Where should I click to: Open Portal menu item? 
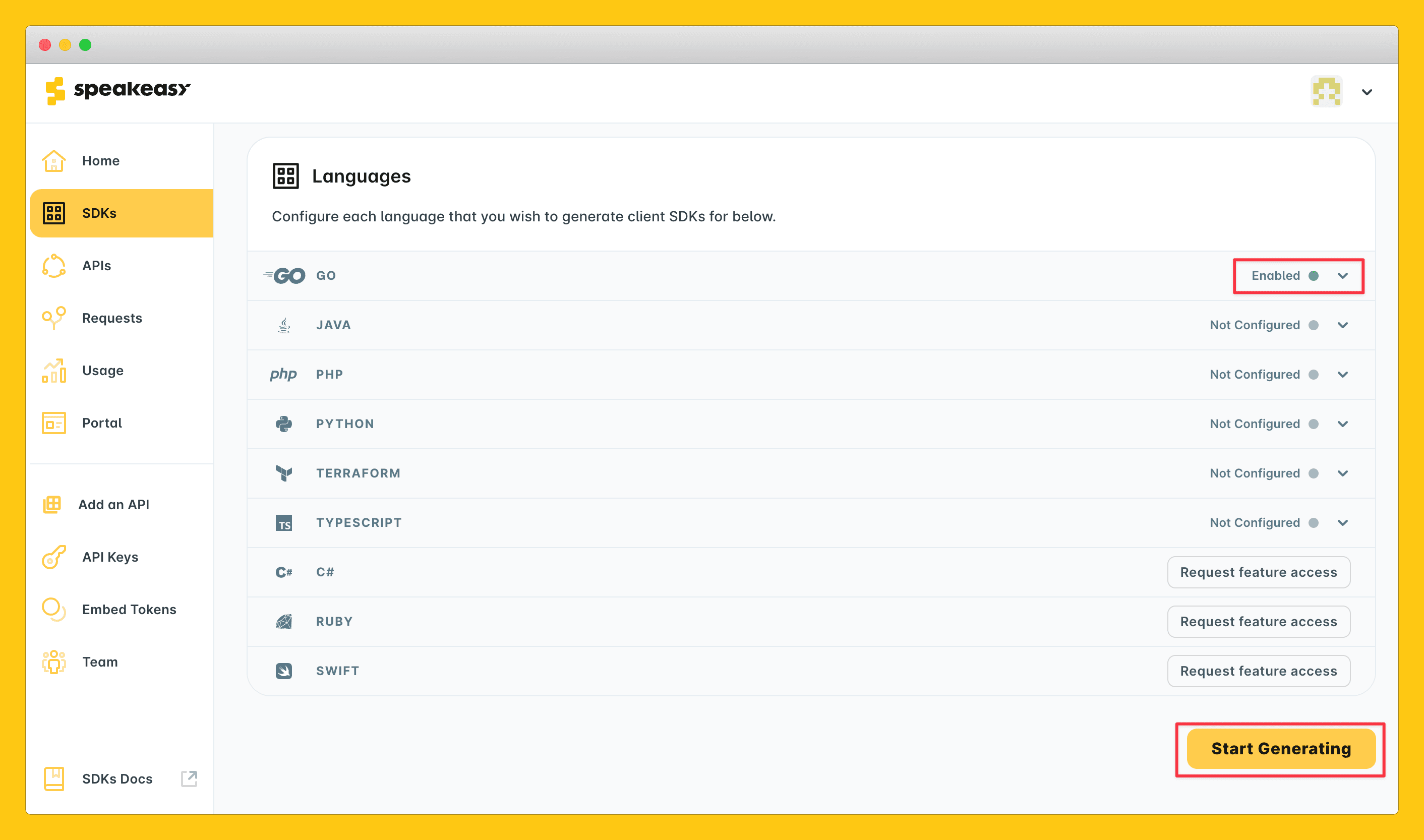pos(122,424)
